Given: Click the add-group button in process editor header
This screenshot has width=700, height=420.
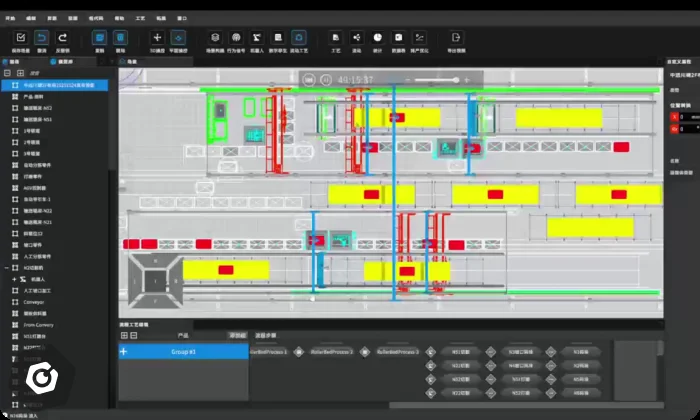Looking at the screenshot, I should [238, 335].
